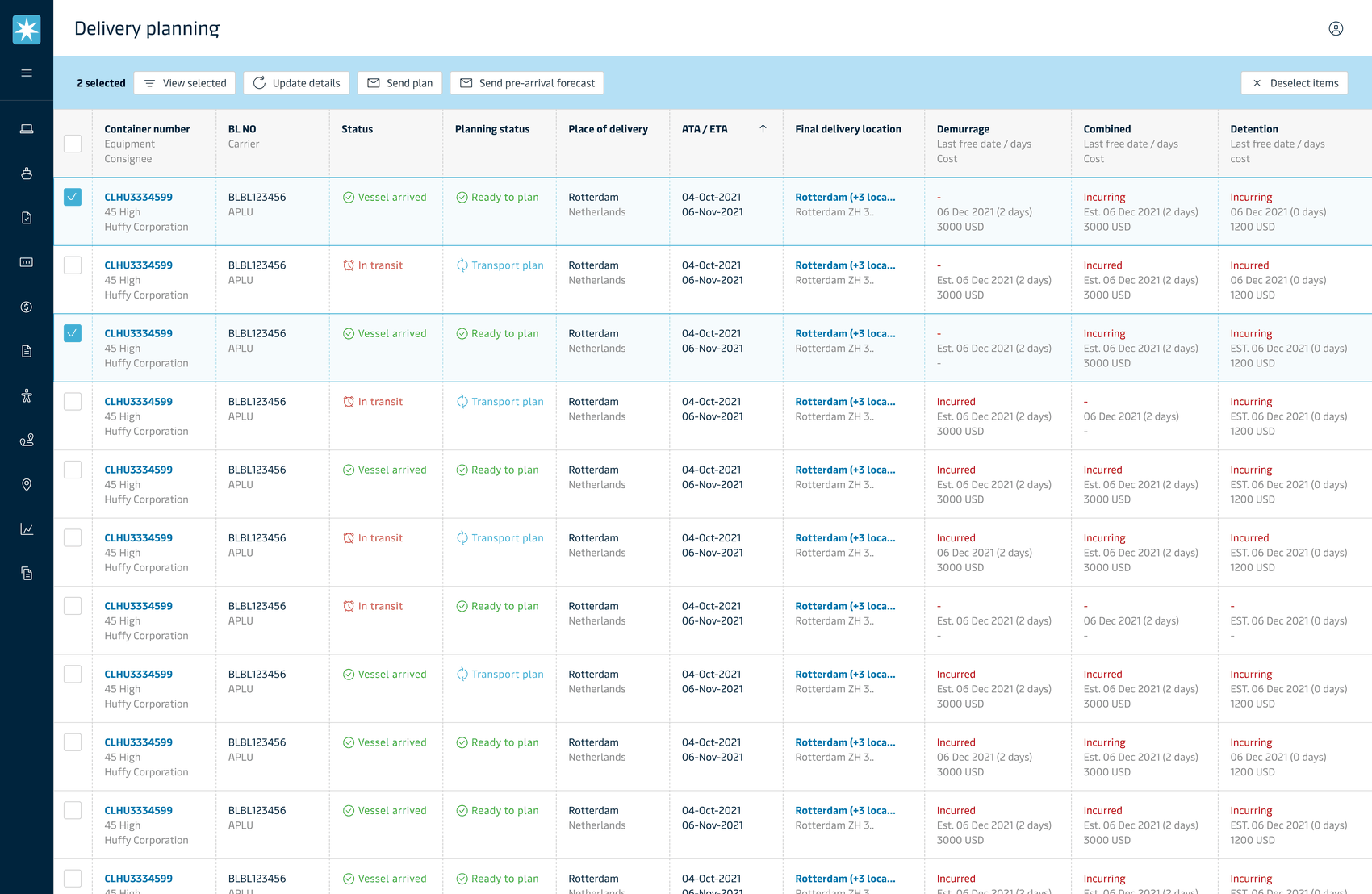Toggle the select-all checkbox in table header
The width and height of the screenshot is (1372, 894).
[x=73, y=144]
